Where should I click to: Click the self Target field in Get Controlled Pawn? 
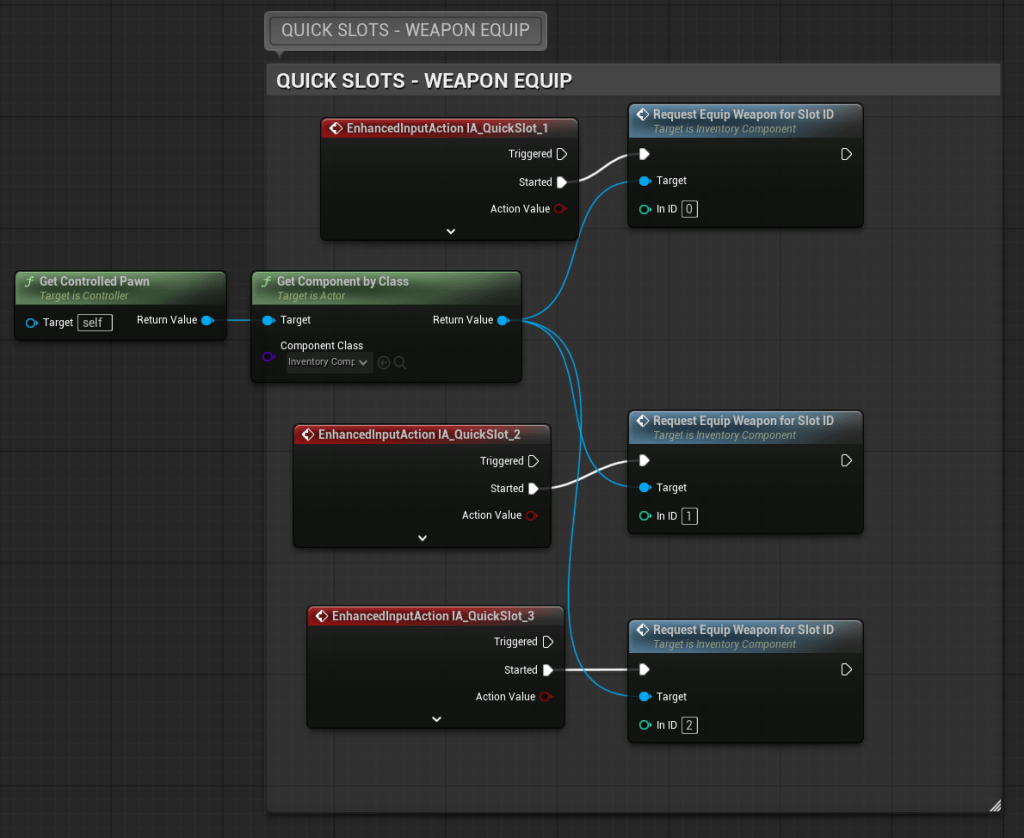pos(95,322)
